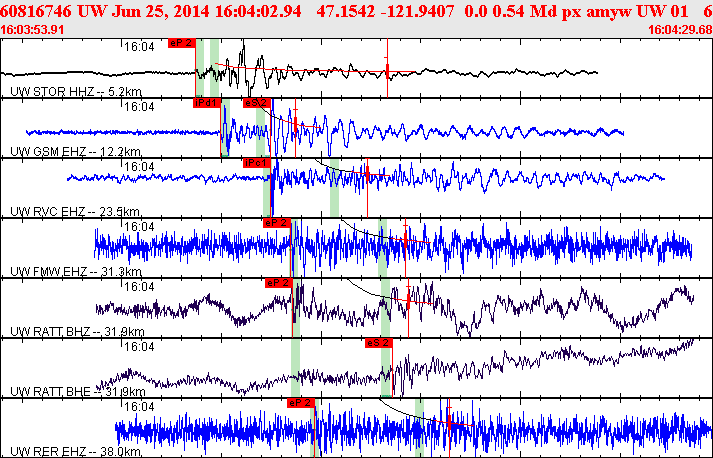
Task: Click the 16:04 time tick label on GSM EHZ trace
Action: (x=139, y=106)
